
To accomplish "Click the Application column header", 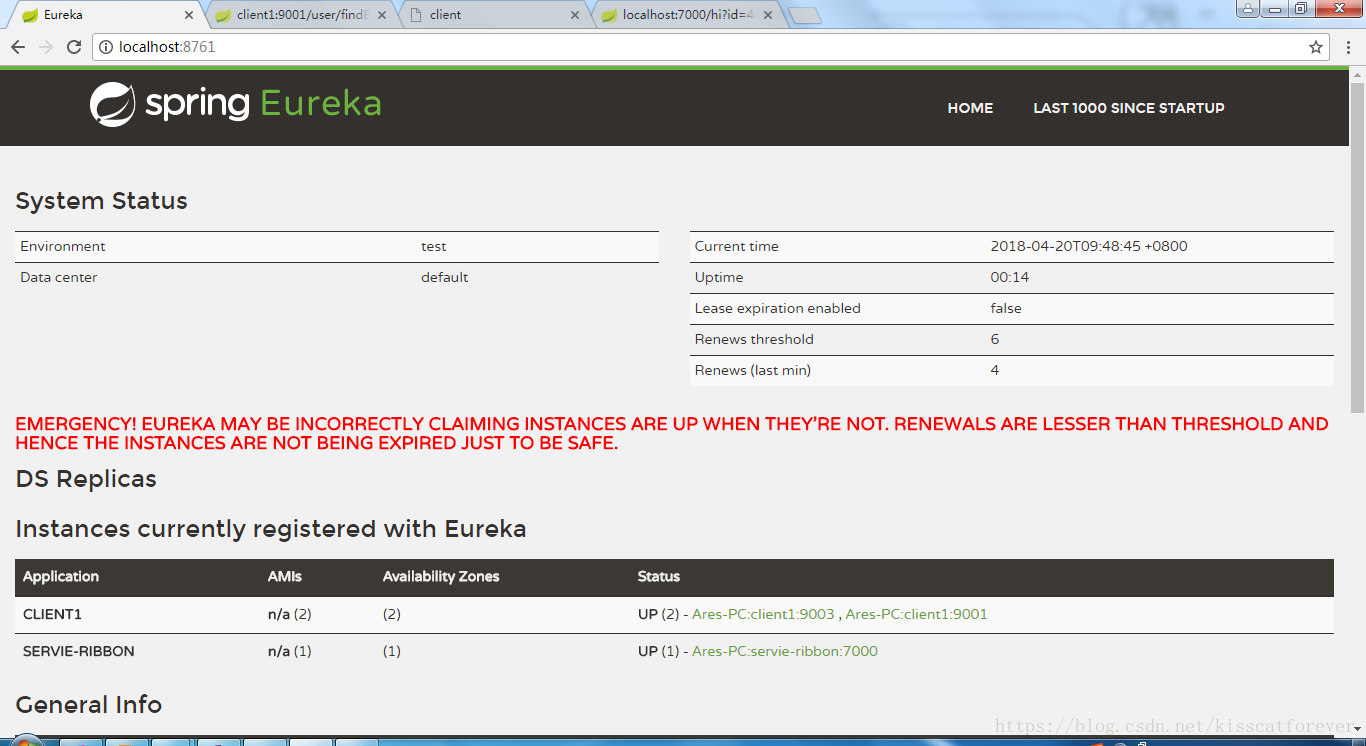I will [61, 576].
